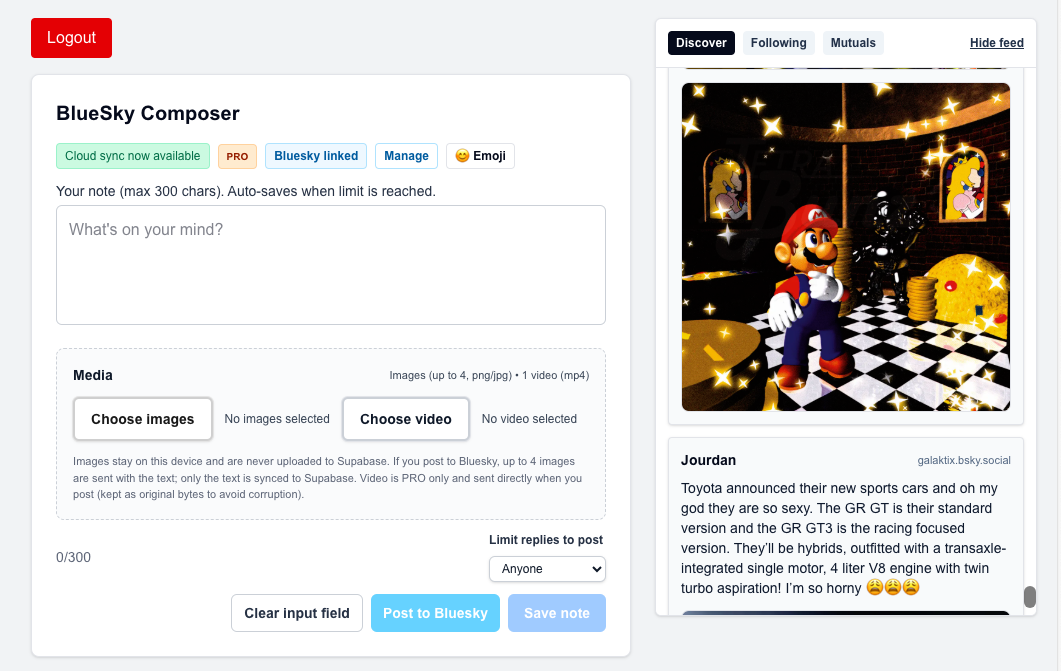Click Choose images to add pictures

coord(142,419)
